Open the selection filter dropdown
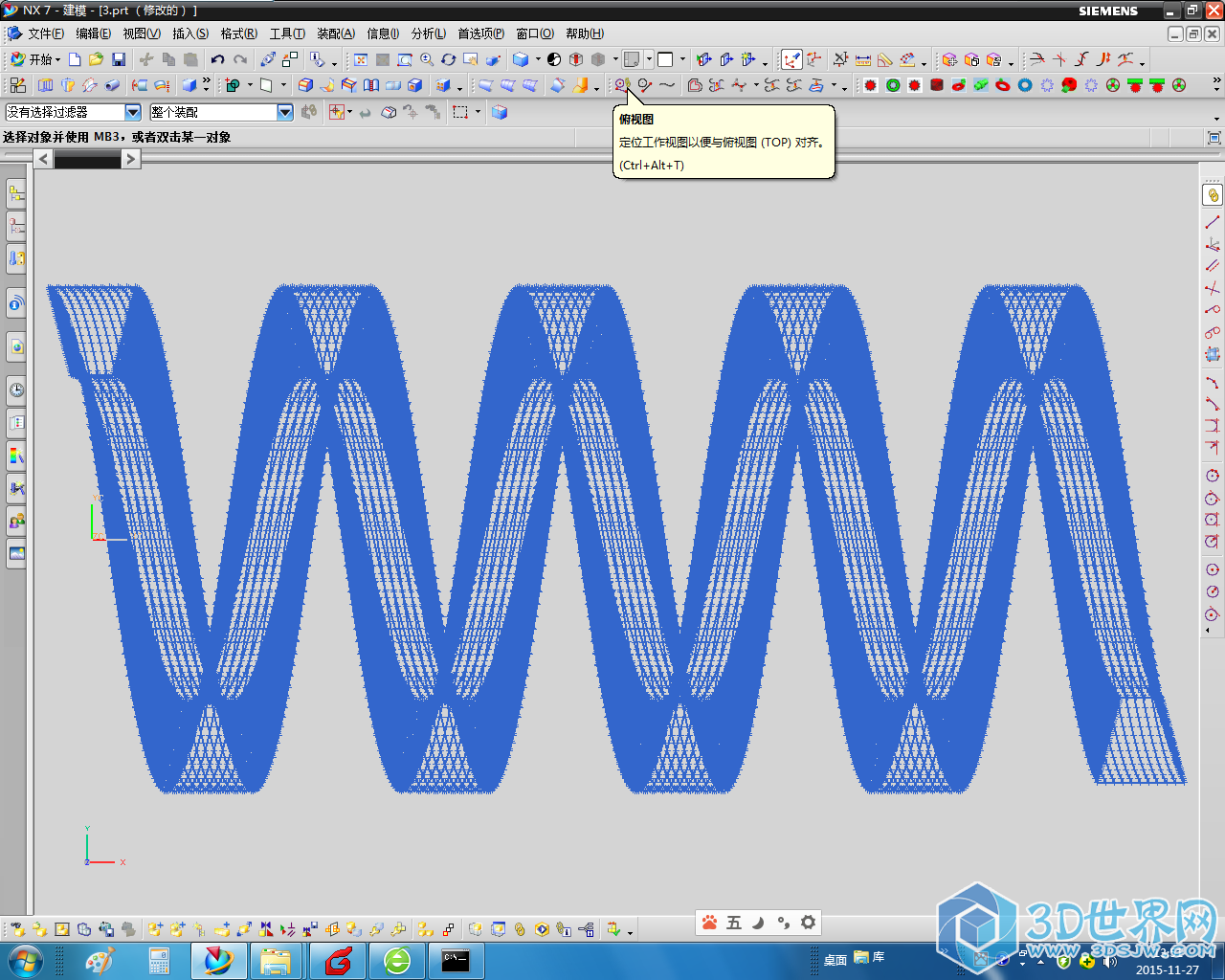This screenshot has width=1225, height=980. tap(133, 112)
